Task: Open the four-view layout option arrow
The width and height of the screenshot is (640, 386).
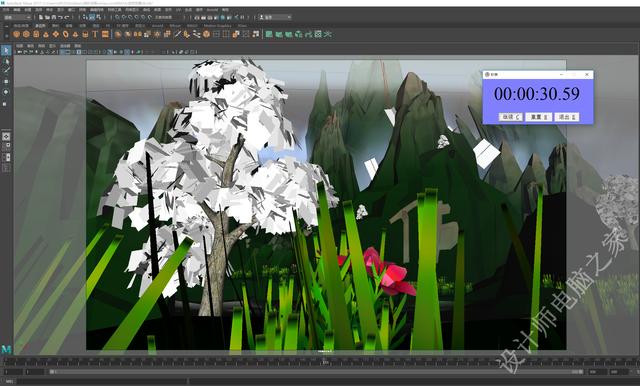Action: [6, 145]
